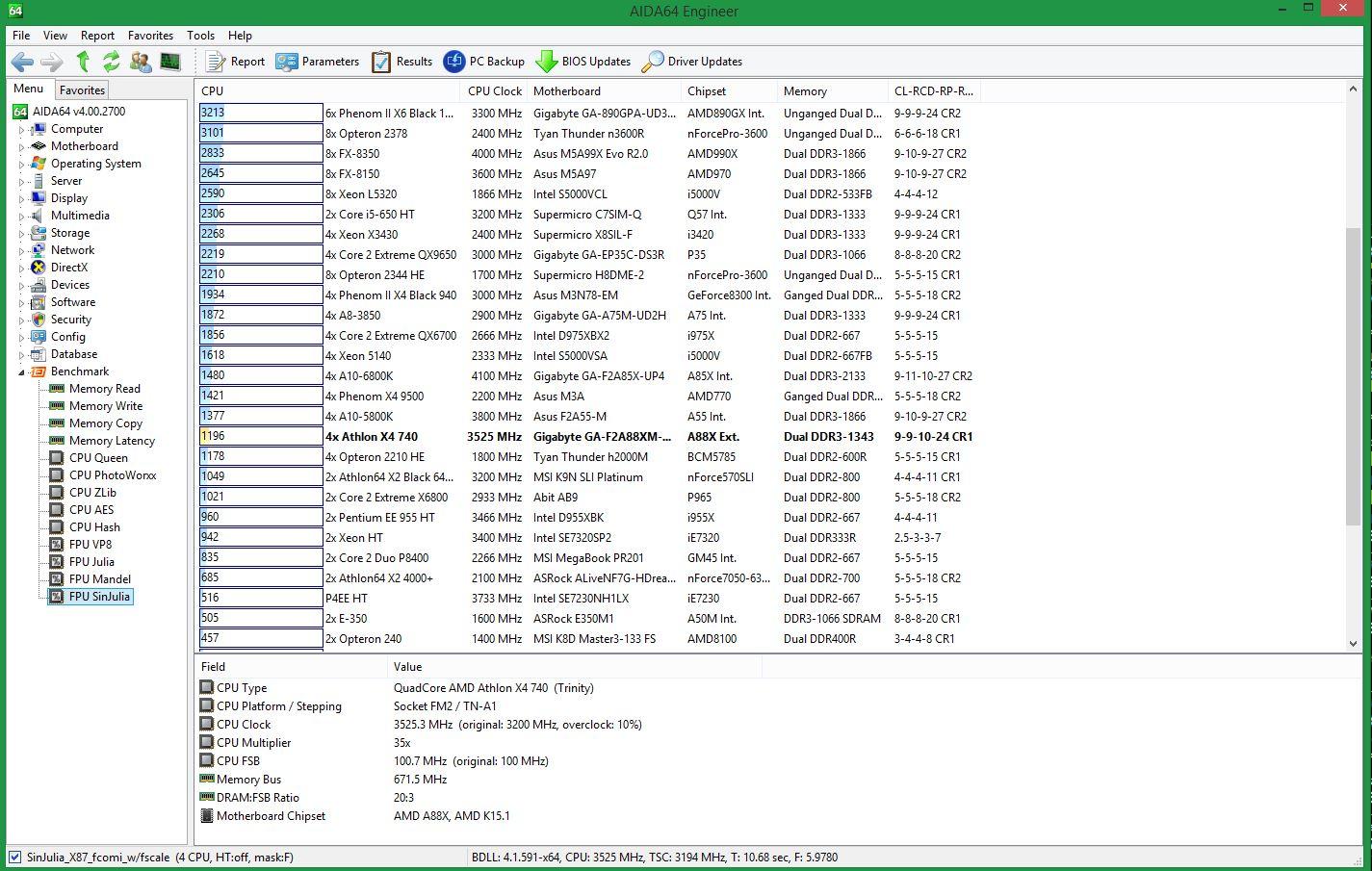Open the Tools menu
Viewport: 1372px width, 871px height.
point(200,36)
